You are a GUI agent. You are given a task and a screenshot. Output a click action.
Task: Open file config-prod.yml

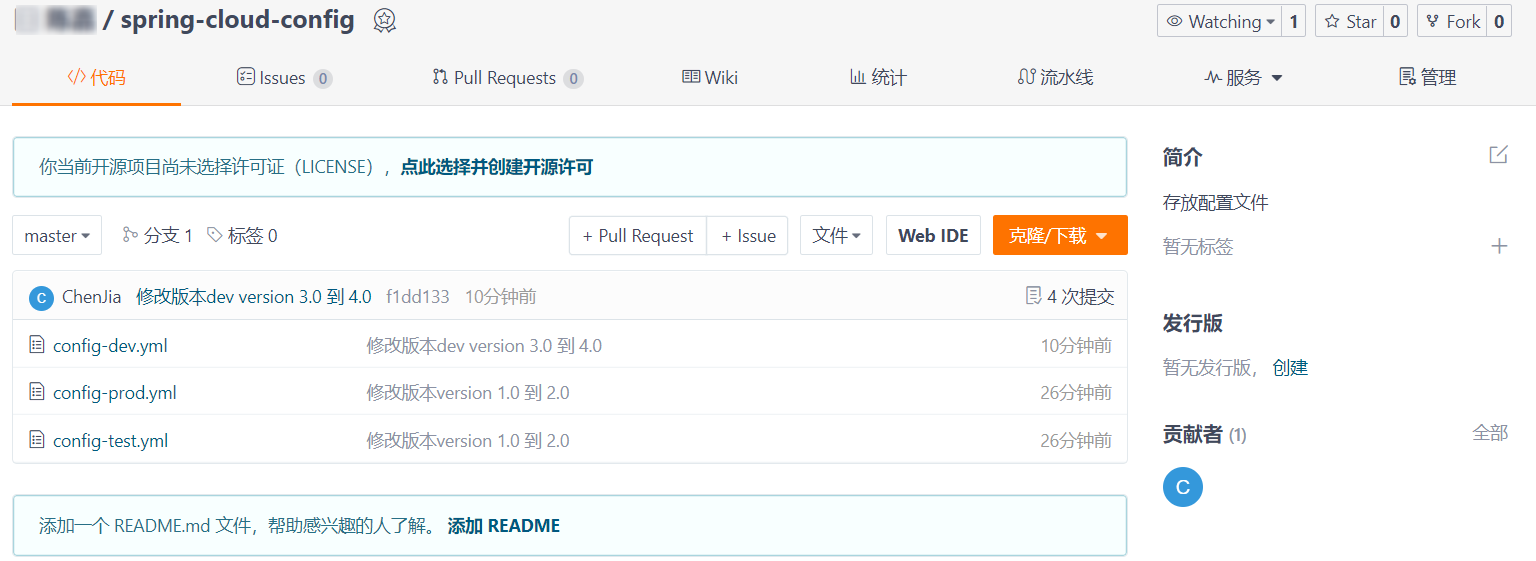(115, 393)
